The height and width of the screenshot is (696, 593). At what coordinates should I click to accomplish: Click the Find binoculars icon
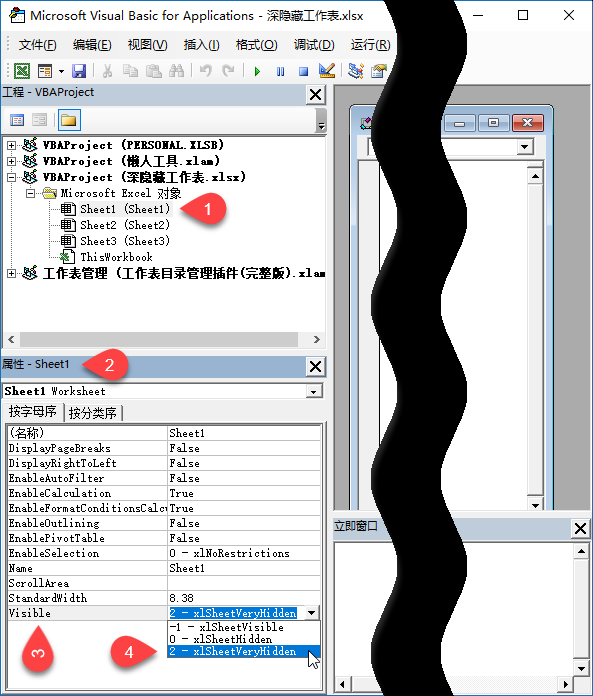(177, 71)
